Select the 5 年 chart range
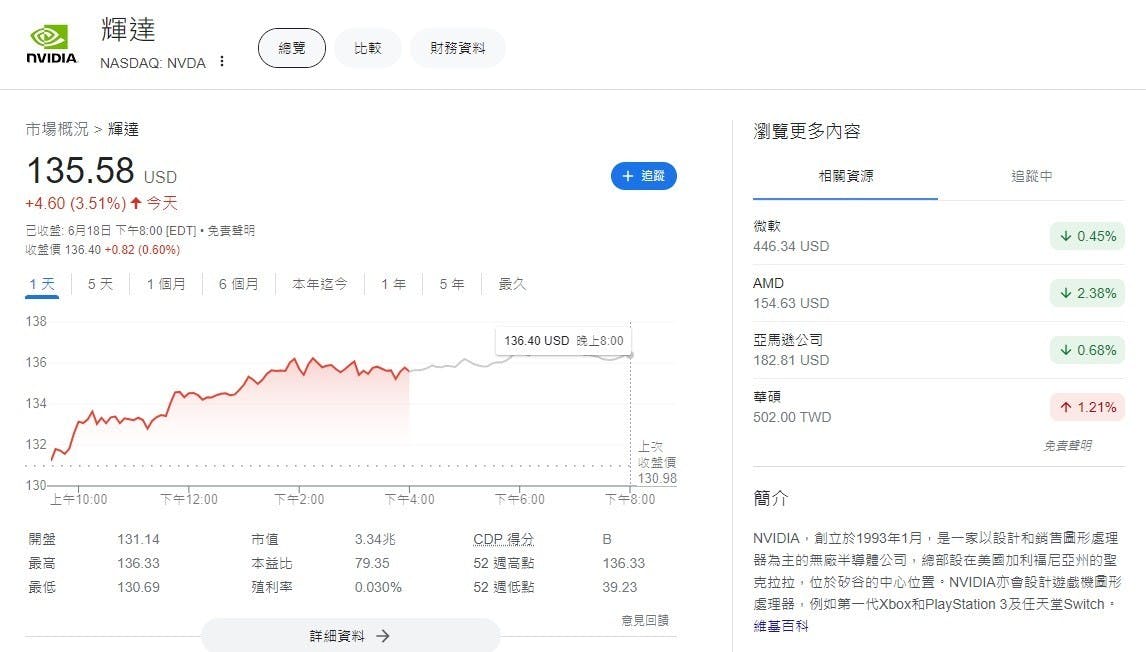Screen dimensions: 1146x652 (452, 284)
